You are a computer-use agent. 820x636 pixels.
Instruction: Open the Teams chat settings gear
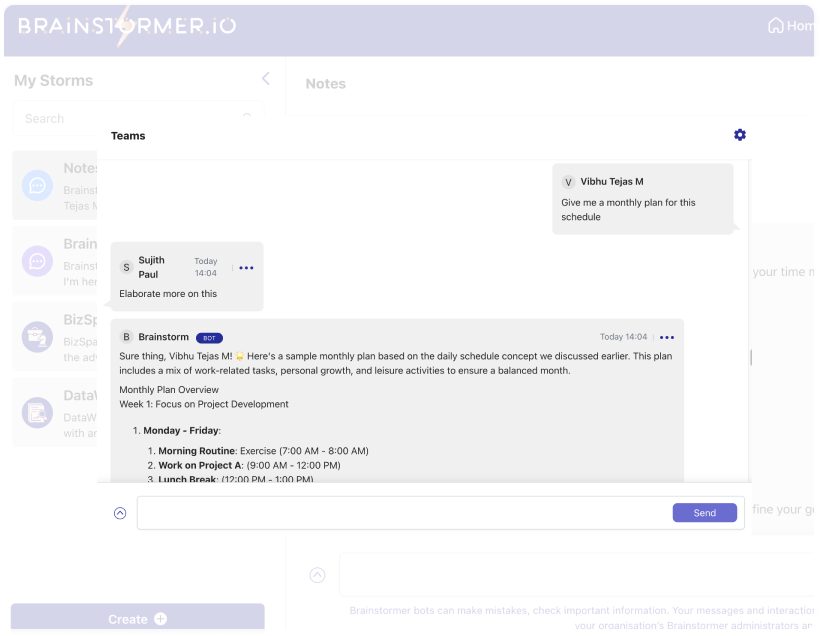tap(739, 135)
